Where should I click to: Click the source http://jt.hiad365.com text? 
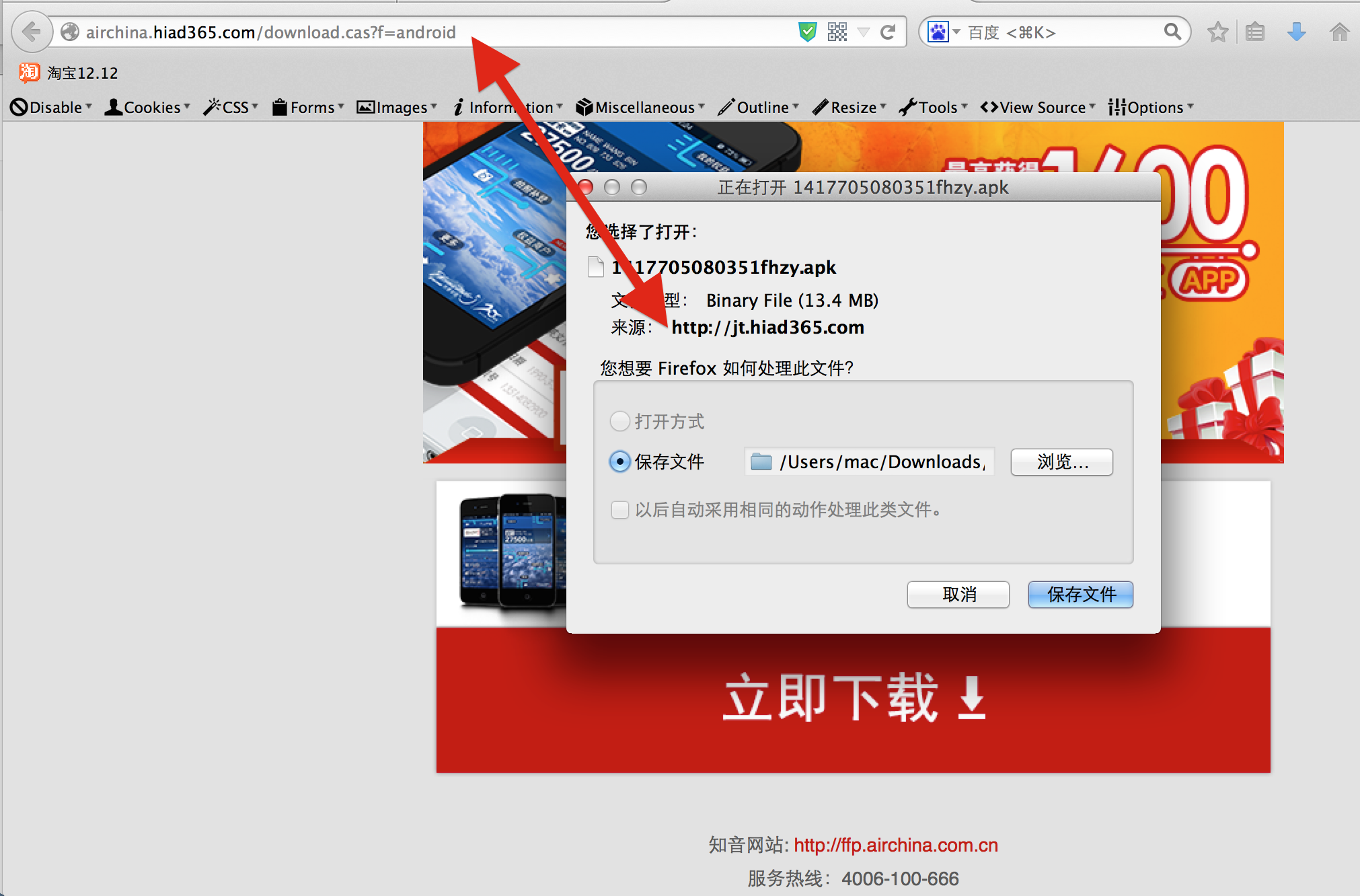767,328
